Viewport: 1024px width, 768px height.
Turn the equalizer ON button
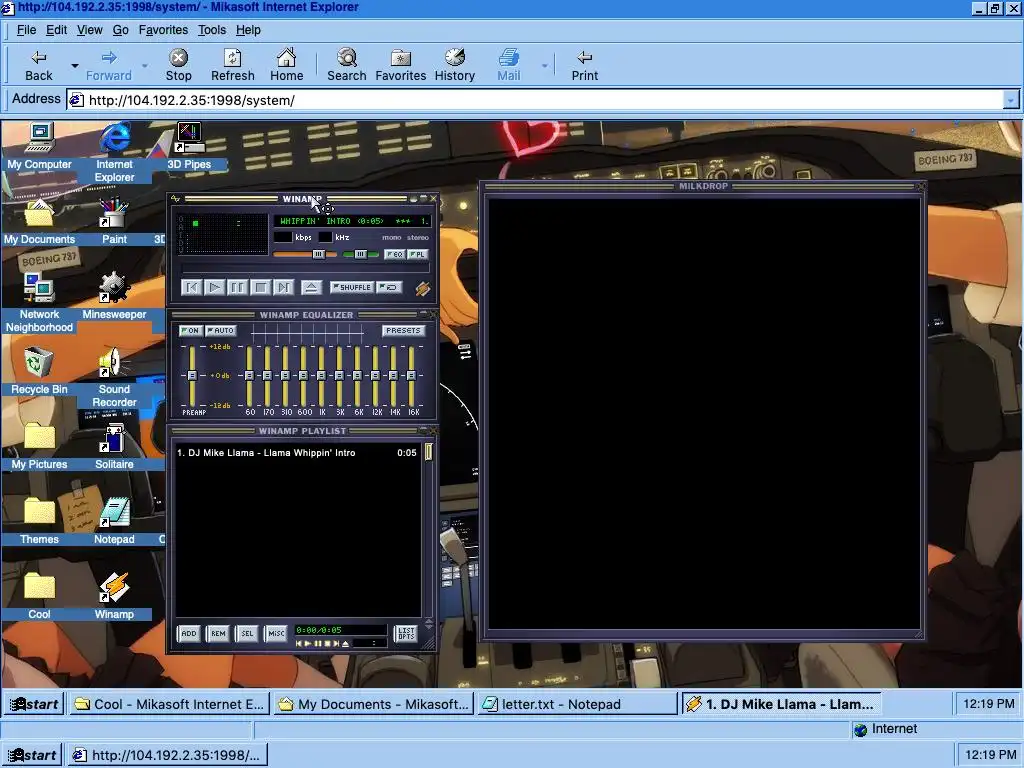click(x=190, y=330)
